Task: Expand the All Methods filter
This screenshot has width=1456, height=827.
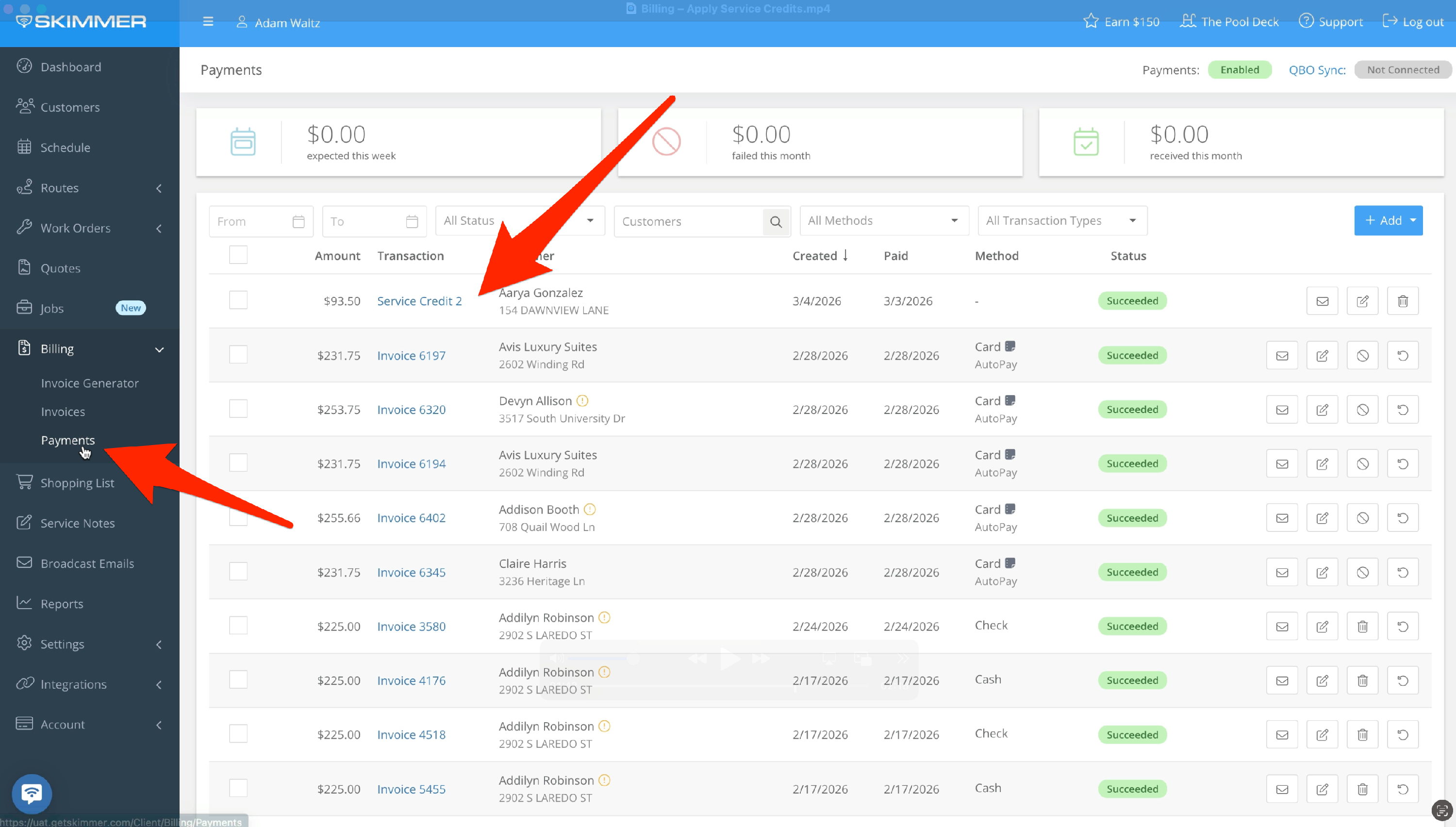Action: coord(884,220)
